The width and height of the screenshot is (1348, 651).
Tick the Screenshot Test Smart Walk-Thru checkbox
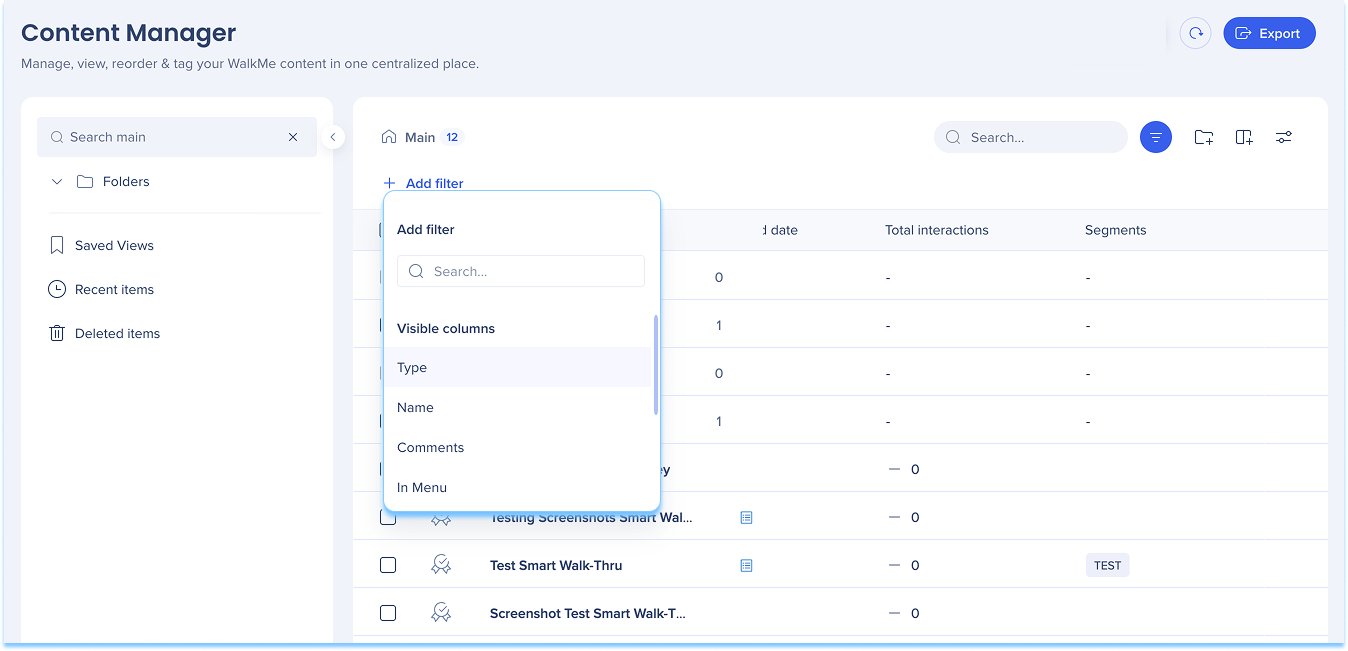pyautogui.click(x=388, y=613)
